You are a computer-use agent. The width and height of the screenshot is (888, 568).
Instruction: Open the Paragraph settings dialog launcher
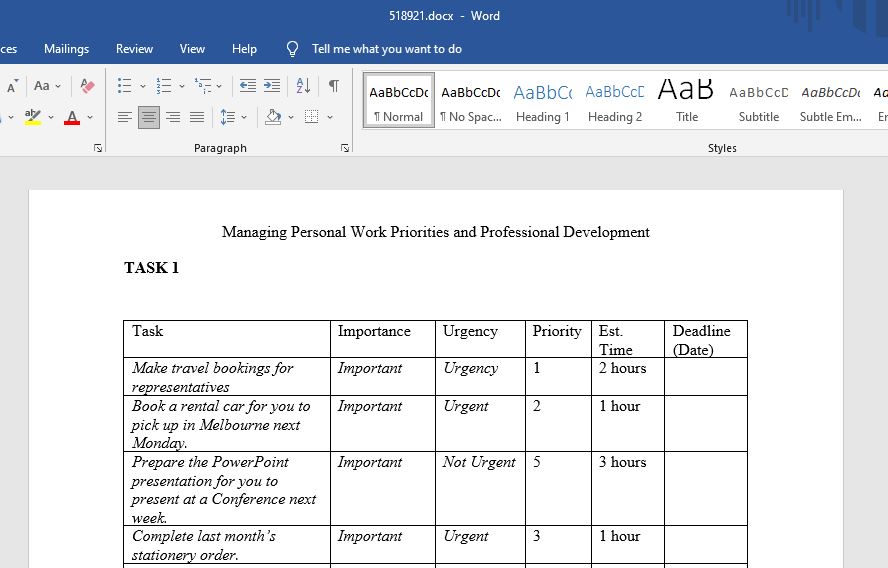(345, 148)
